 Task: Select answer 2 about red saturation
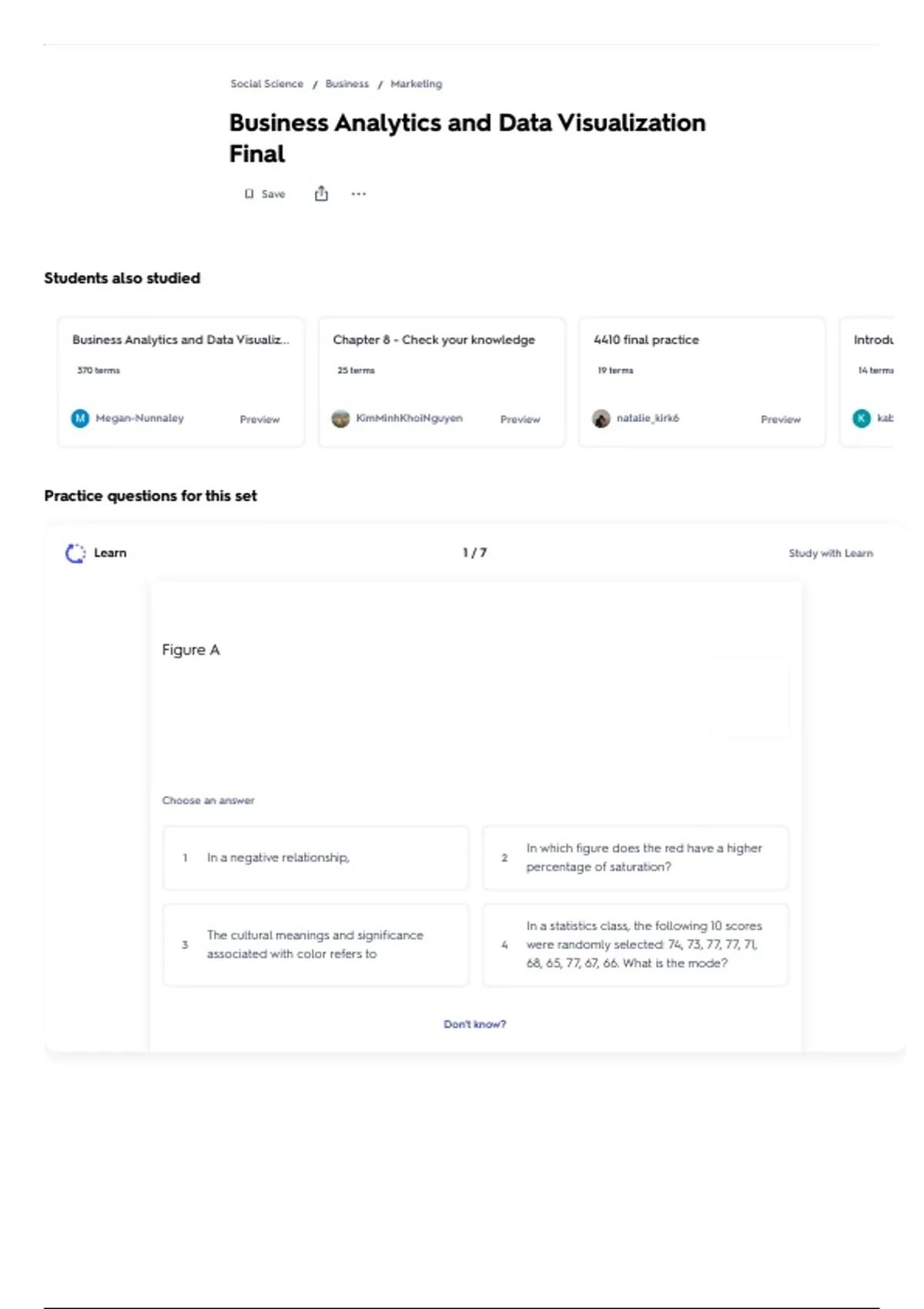coord(635,858)
